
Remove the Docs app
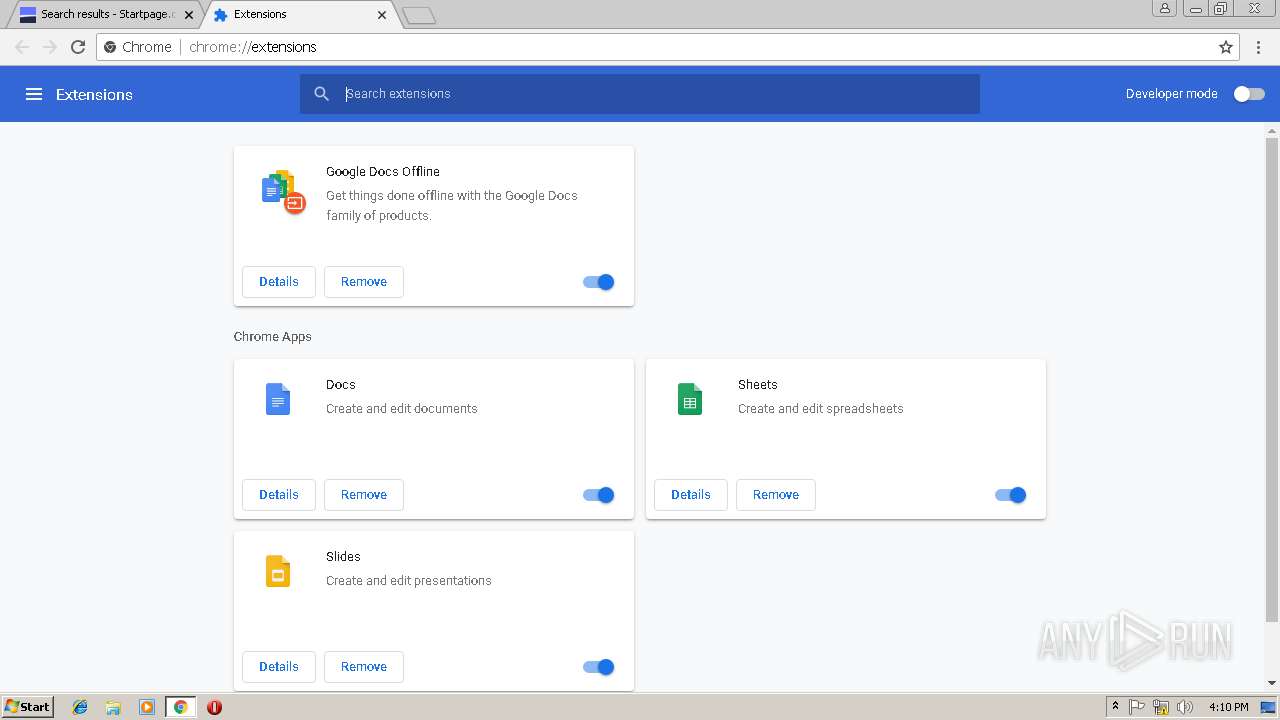point(364,495)
